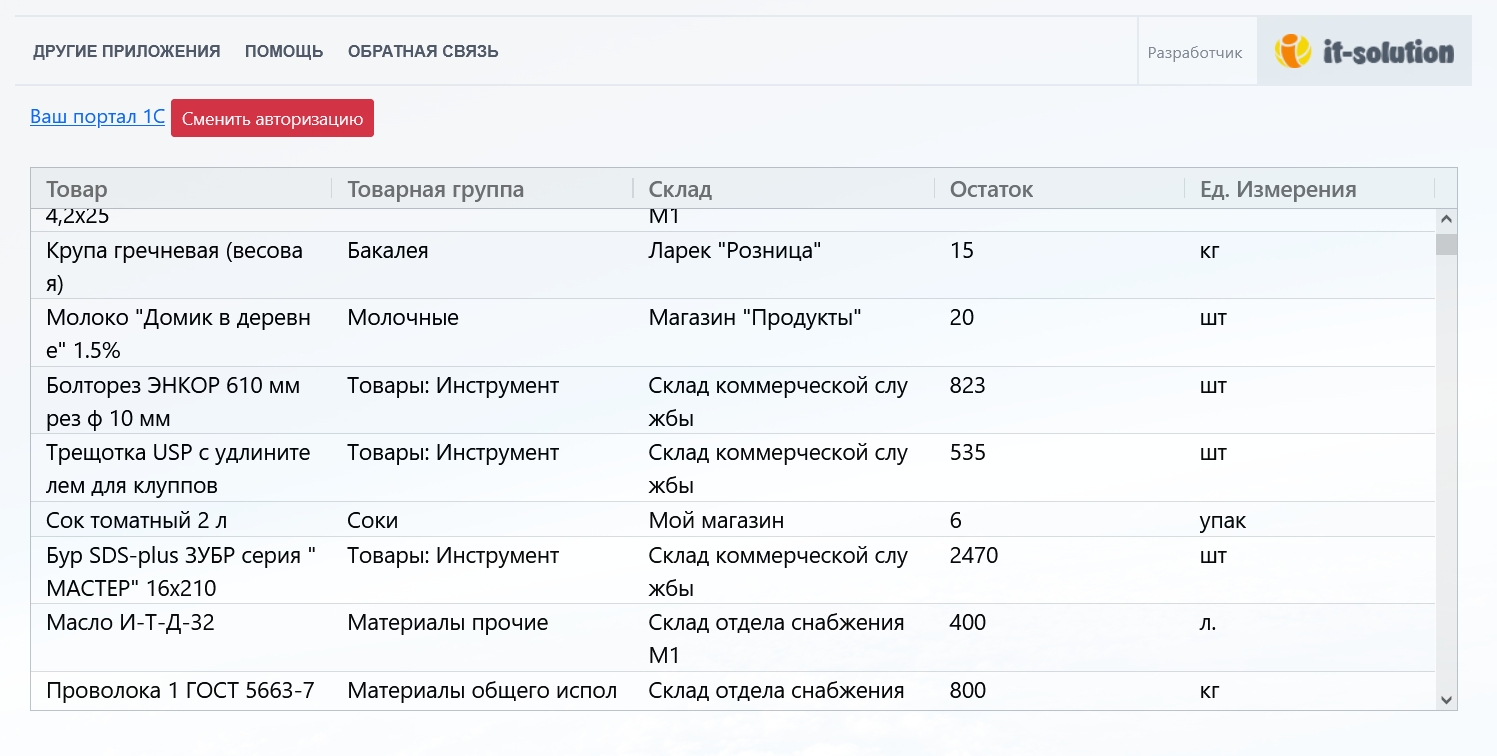The image size is (1497, 756).
Task: Click the table scrollbar down arrow
Action: pyautogui.click(x=1446, y=699)
